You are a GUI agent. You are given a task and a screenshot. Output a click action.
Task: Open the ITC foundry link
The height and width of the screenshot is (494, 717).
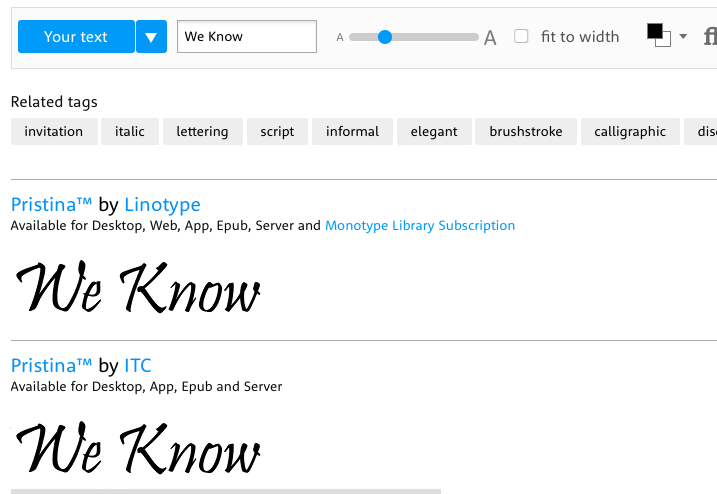(x=138, y=365)
